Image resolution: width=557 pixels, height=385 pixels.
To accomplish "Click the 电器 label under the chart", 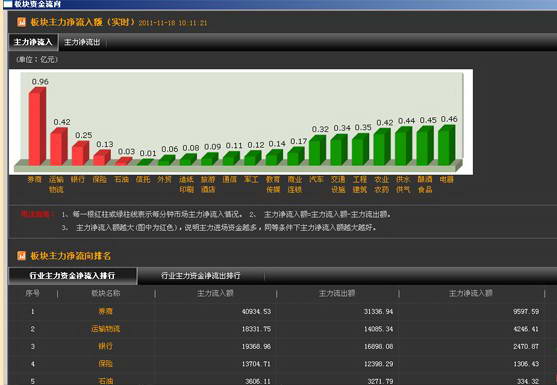I will click(x=447, y=180).
